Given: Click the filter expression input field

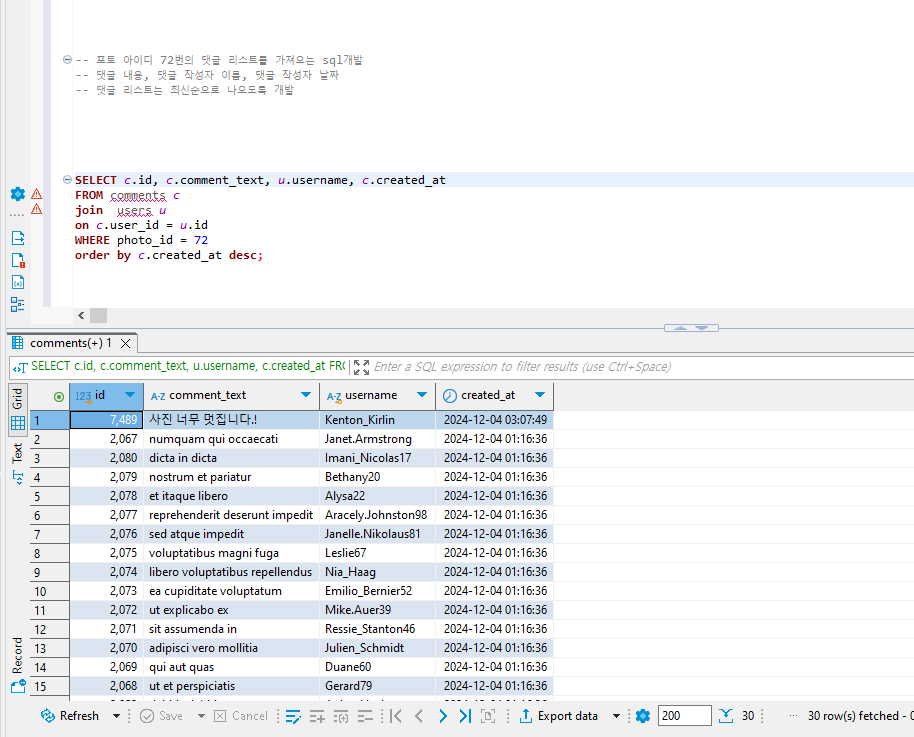Looking at the screenshot, I should [641, 367].
